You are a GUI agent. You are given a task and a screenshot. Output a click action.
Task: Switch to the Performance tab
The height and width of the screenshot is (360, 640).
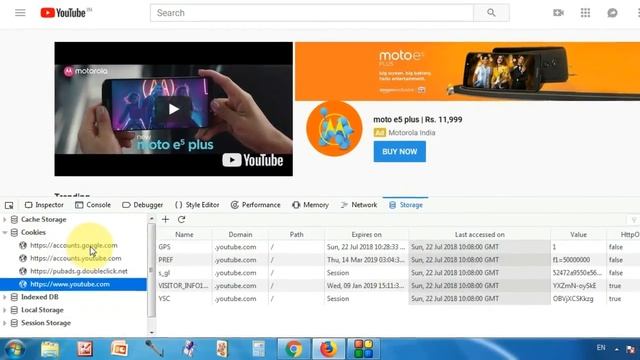point(256,205)
